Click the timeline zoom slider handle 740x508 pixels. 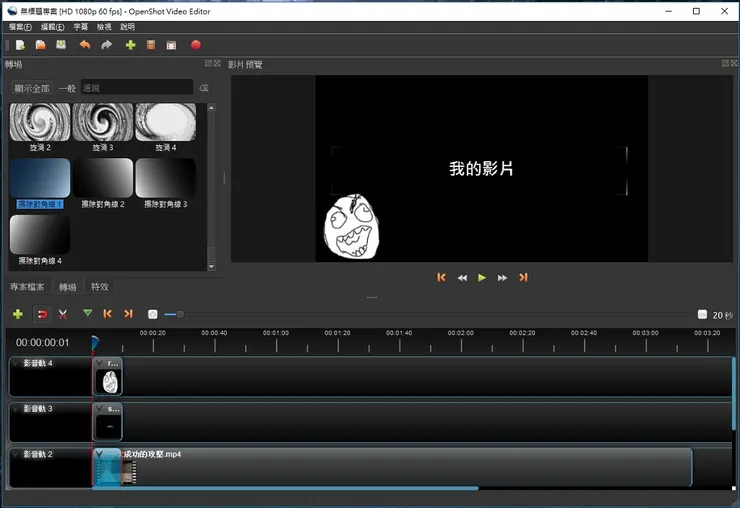180,314
